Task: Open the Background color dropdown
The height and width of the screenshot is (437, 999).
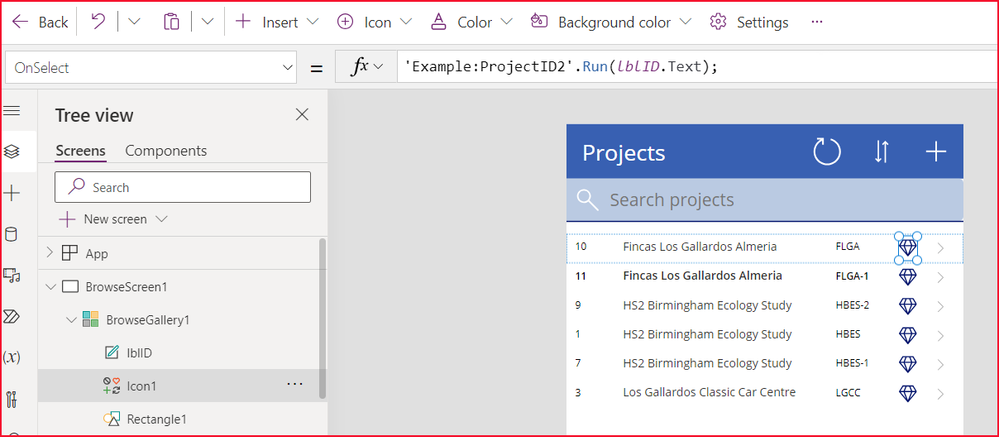Action: 610,22
